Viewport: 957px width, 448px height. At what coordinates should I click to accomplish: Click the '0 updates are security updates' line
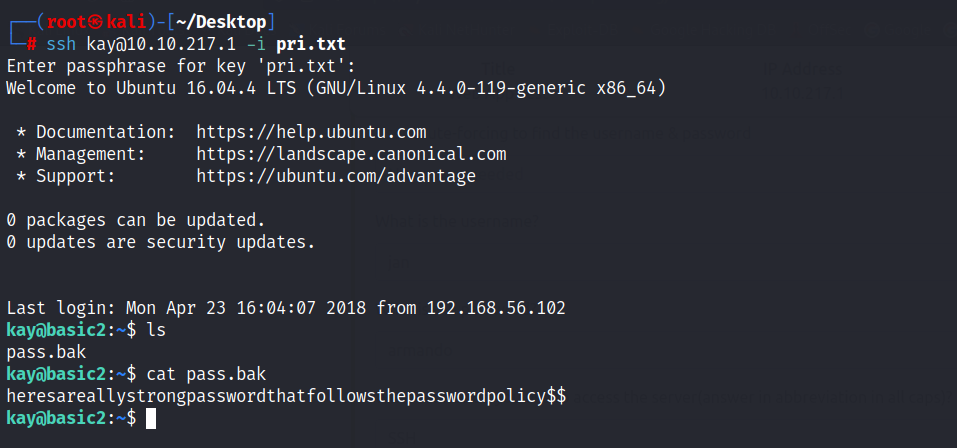coord(161,242)
